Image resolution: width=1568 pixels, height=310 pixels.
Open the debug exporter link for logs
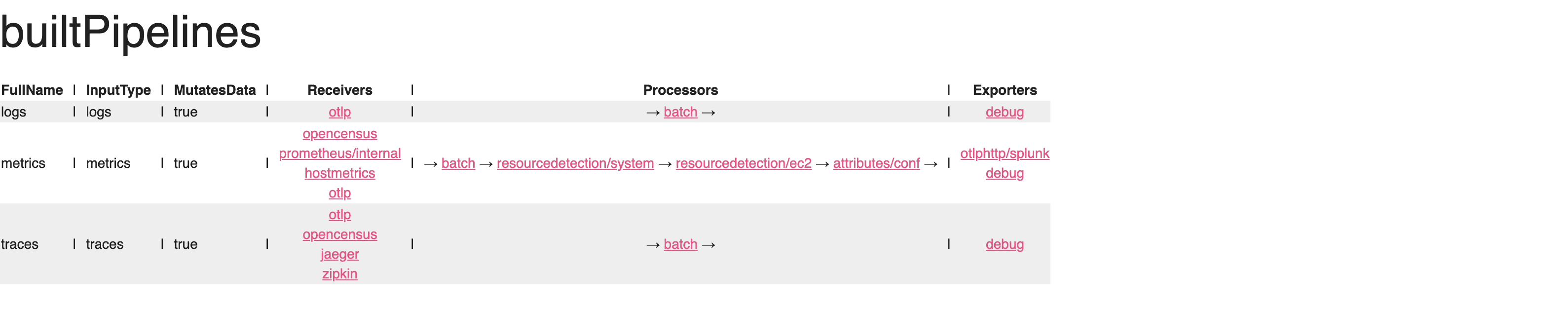(x=1005, y=112)
